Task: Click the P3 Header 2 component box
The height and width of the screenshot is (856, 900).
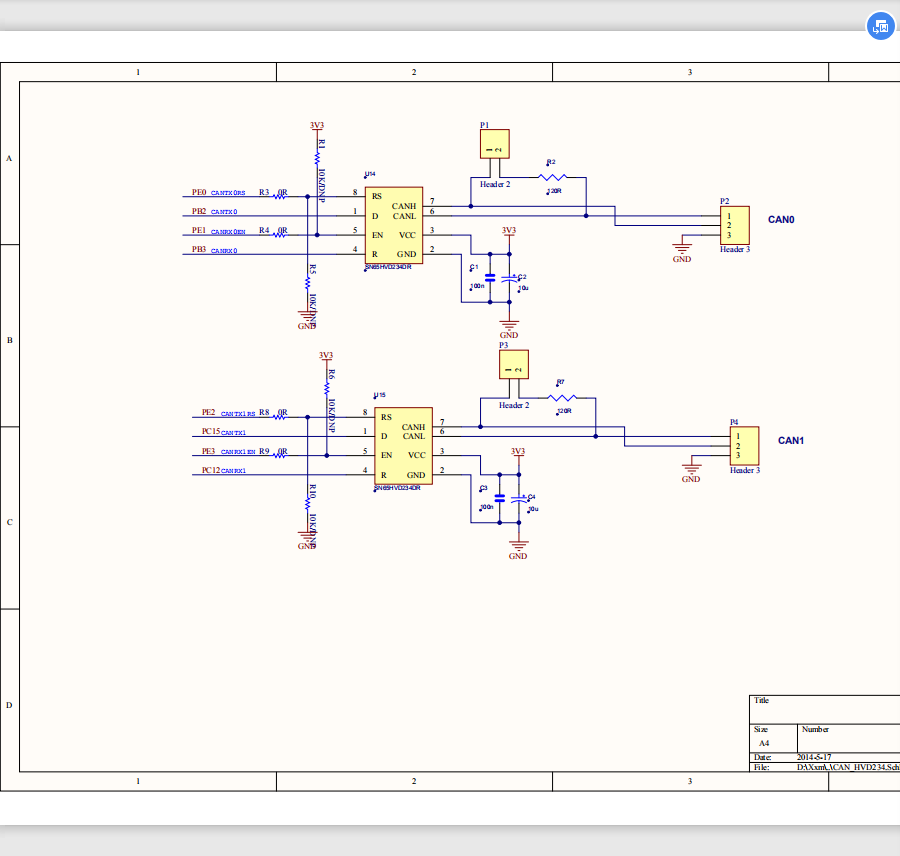Action: [514, 365]
